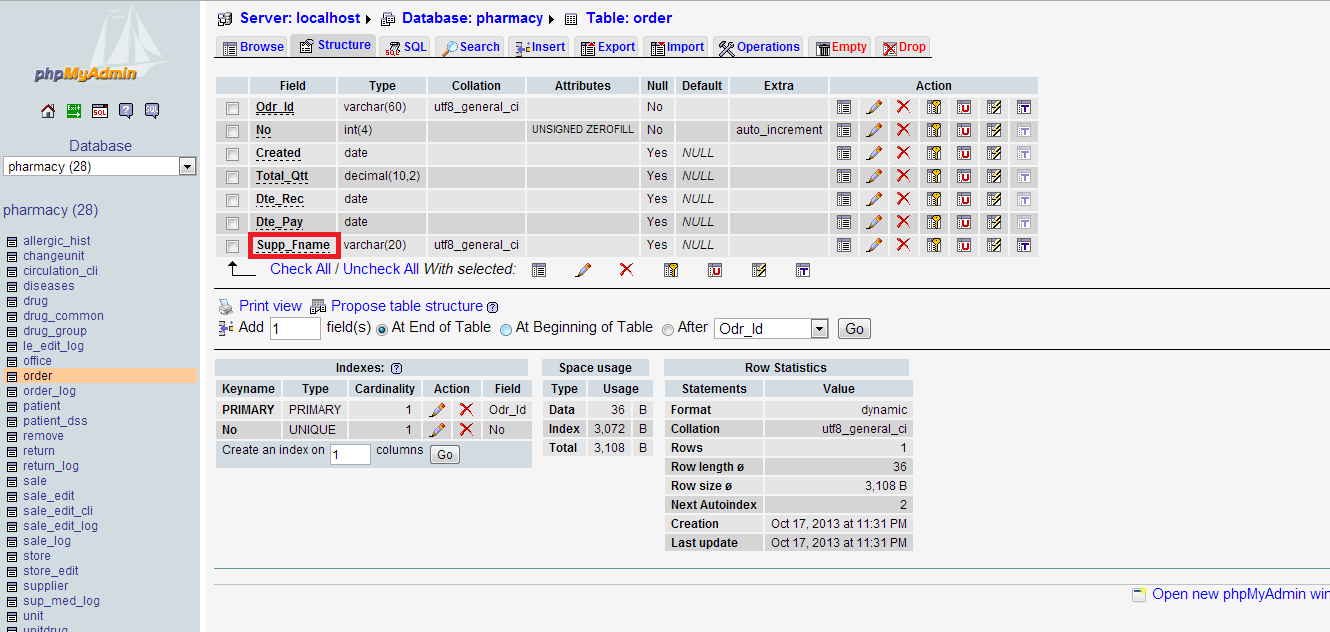The image size is (1330, 632).
Task: Open the Propose table structure link
Action: (x=407, y=306)
